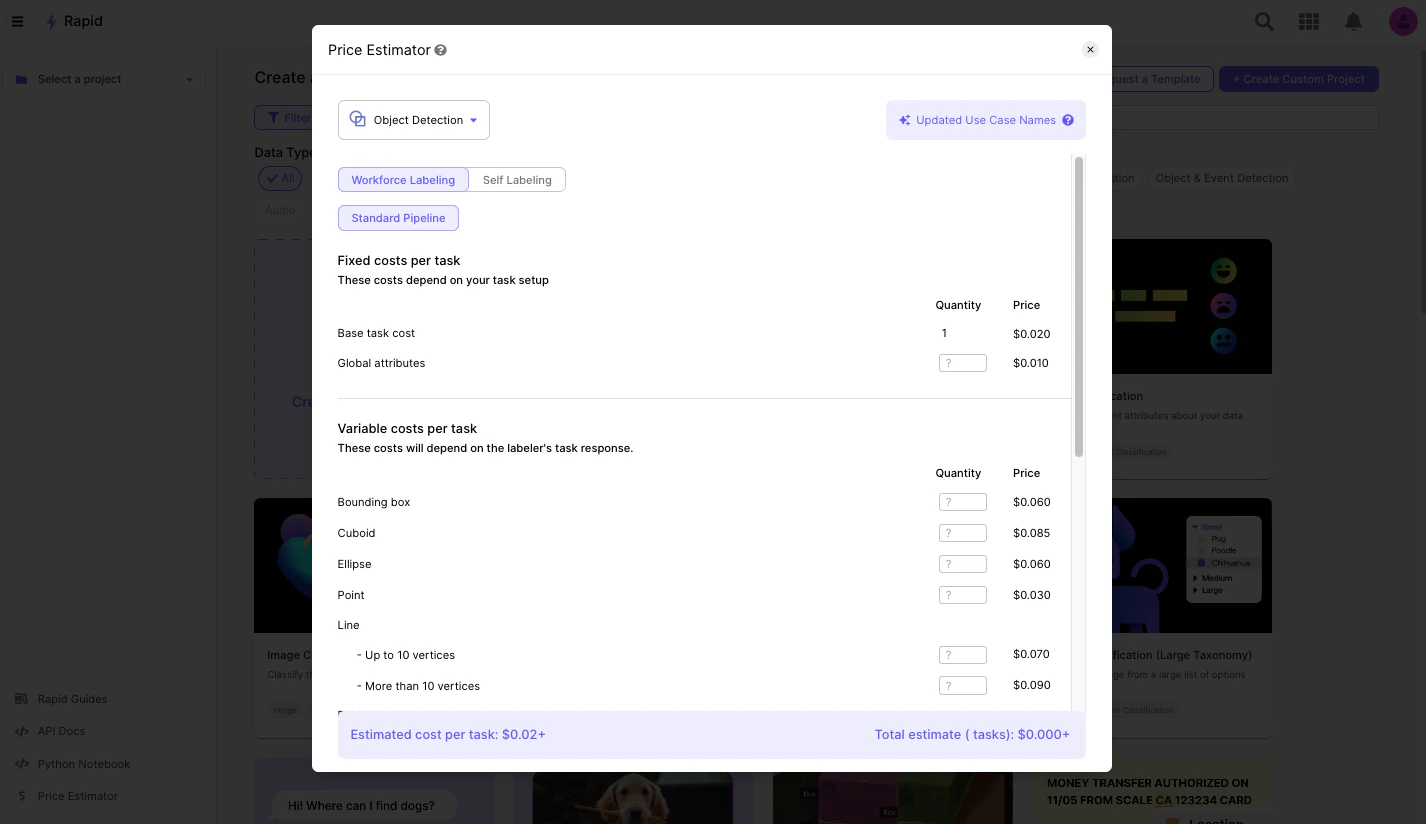
Task: Click the Price Estimator dollar icon
Action: (22, 796)
